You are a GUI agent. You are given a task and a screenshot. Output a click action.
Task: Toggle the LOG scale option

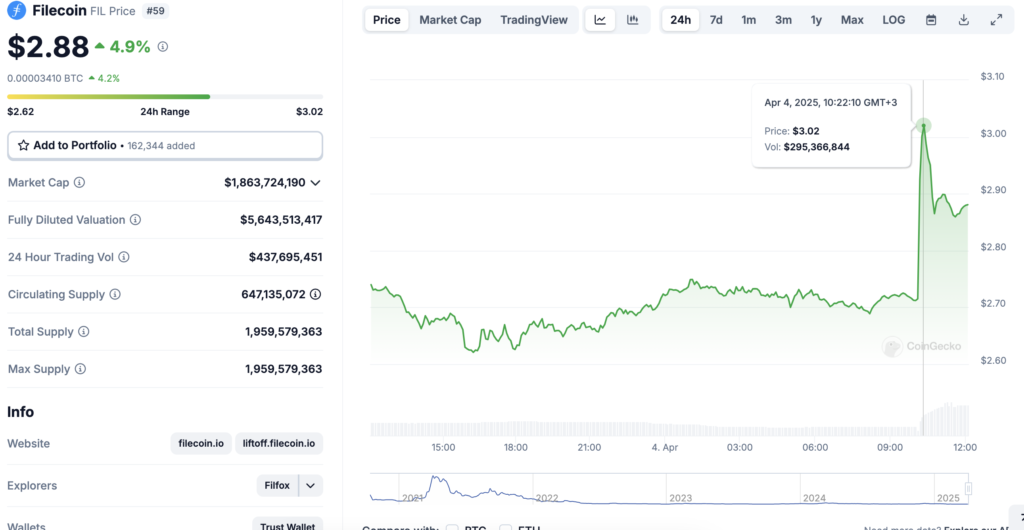(893, 20)
